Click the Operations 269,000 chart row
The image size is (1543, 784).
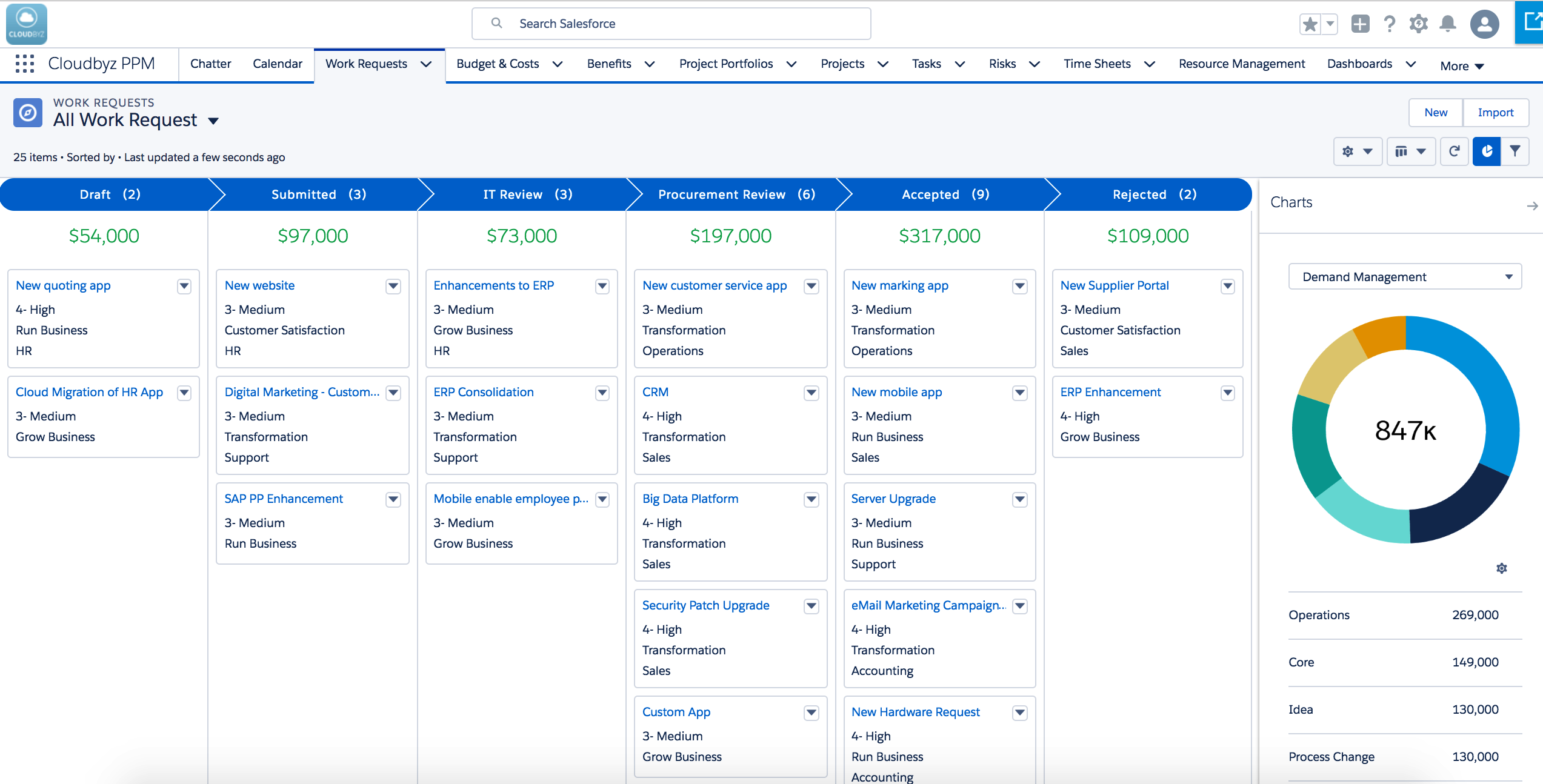1405,615
